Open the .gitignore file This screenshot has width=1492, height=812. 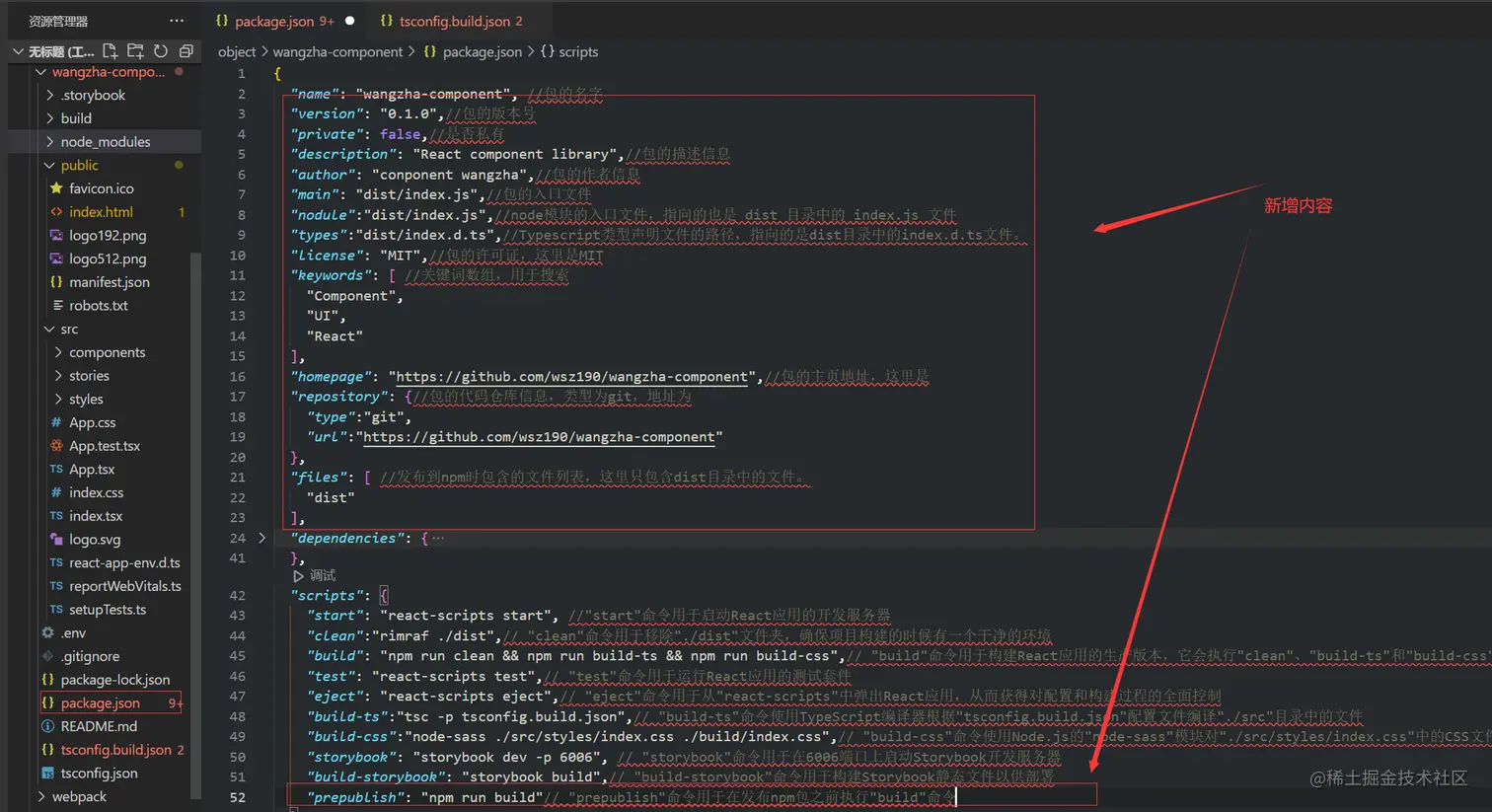[x=90, y=656]
